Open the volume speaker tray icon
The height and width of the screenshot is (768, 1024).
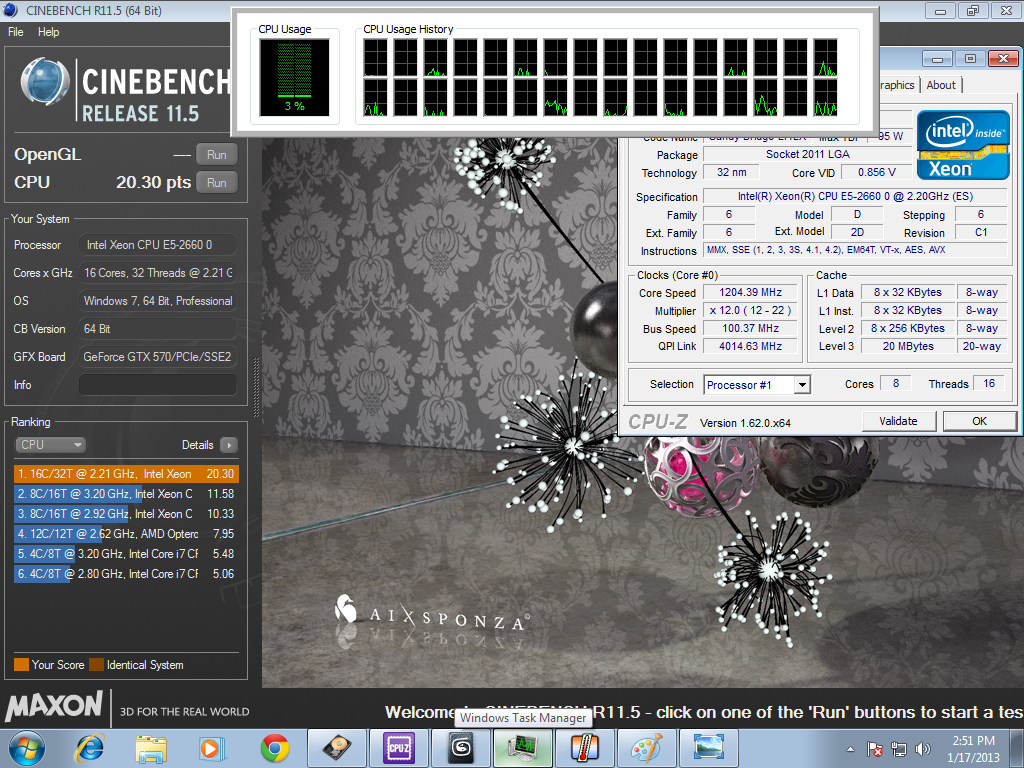pyautogui.click(x=923, y=749)
